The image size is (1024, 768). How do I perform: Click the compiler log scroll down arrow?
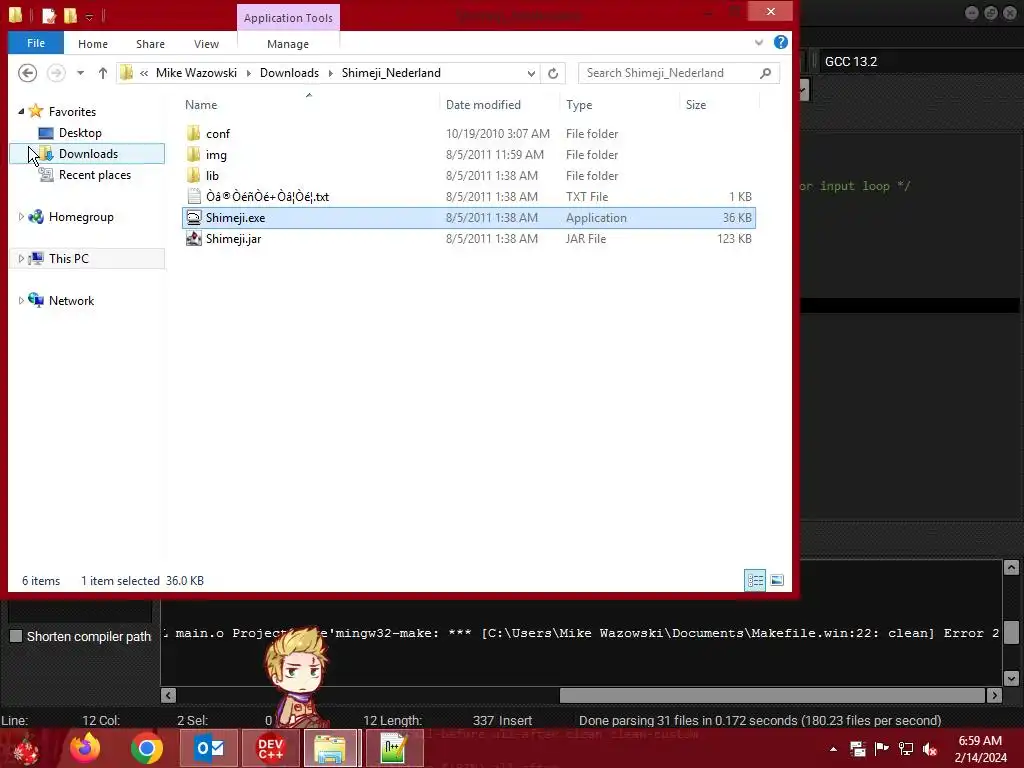coord(1011,678)
